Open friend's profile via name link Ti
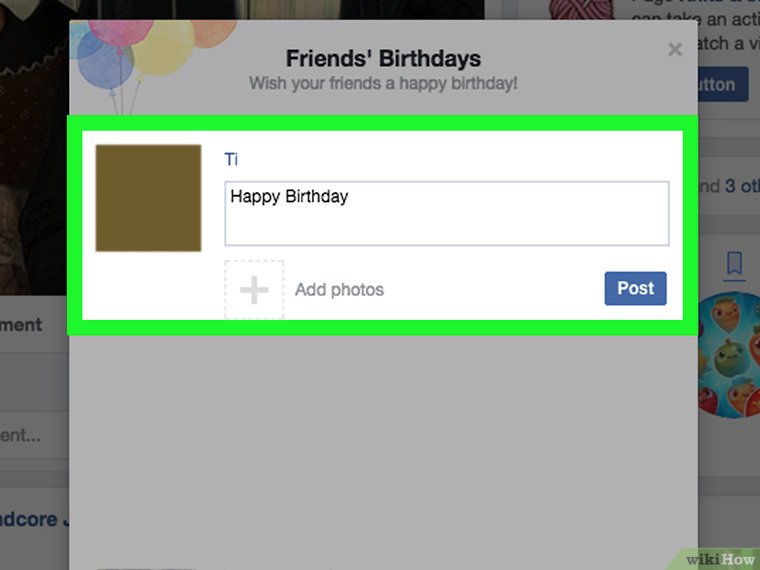This screenshot has height=570, width=760. tap(231, 159)
